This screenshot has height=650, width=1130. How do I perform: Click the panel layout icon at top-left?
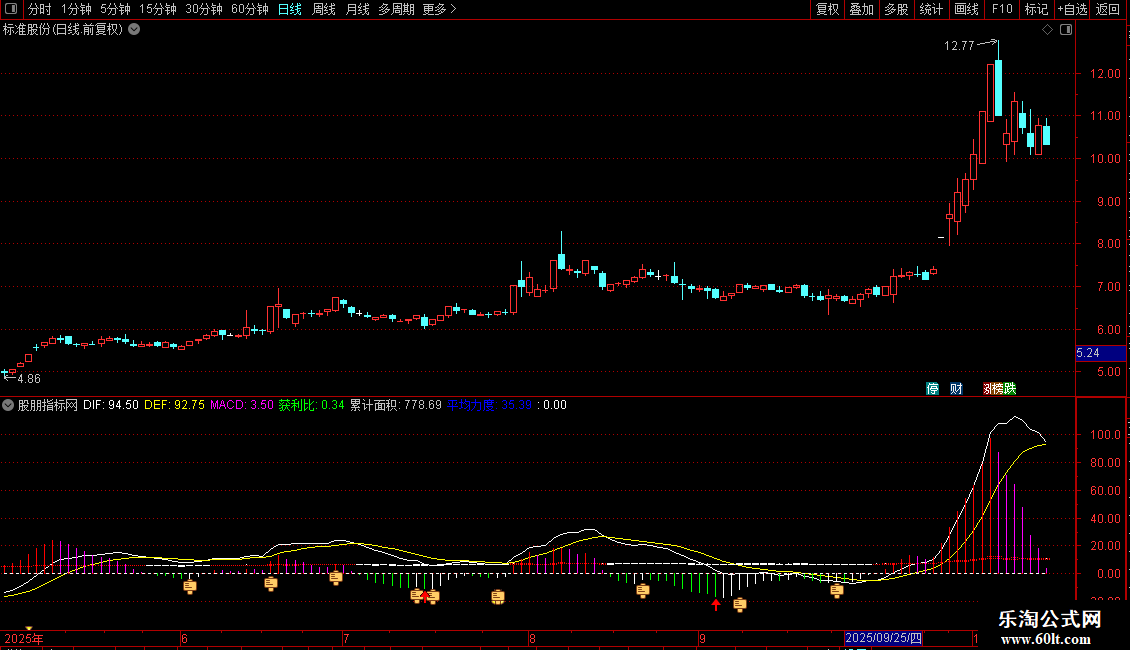pos(12,9)
